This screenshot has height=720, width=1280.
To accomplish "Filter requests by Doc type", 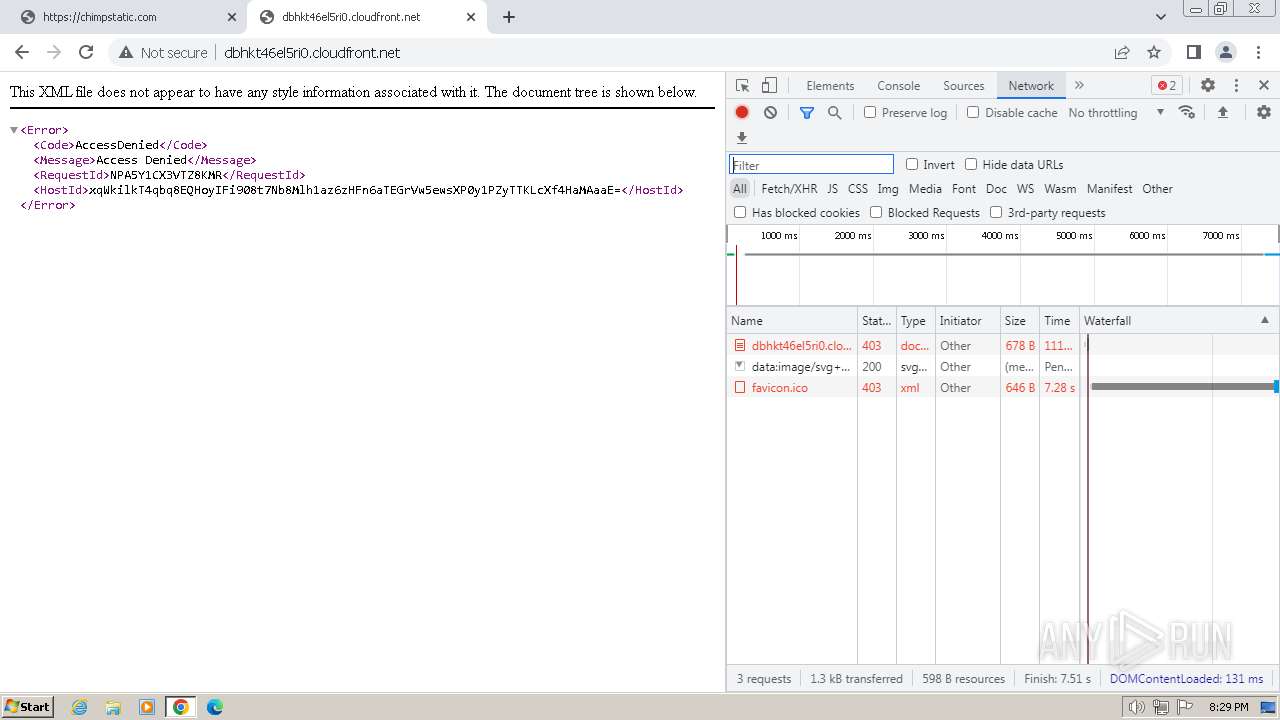I will coord(996,189).
